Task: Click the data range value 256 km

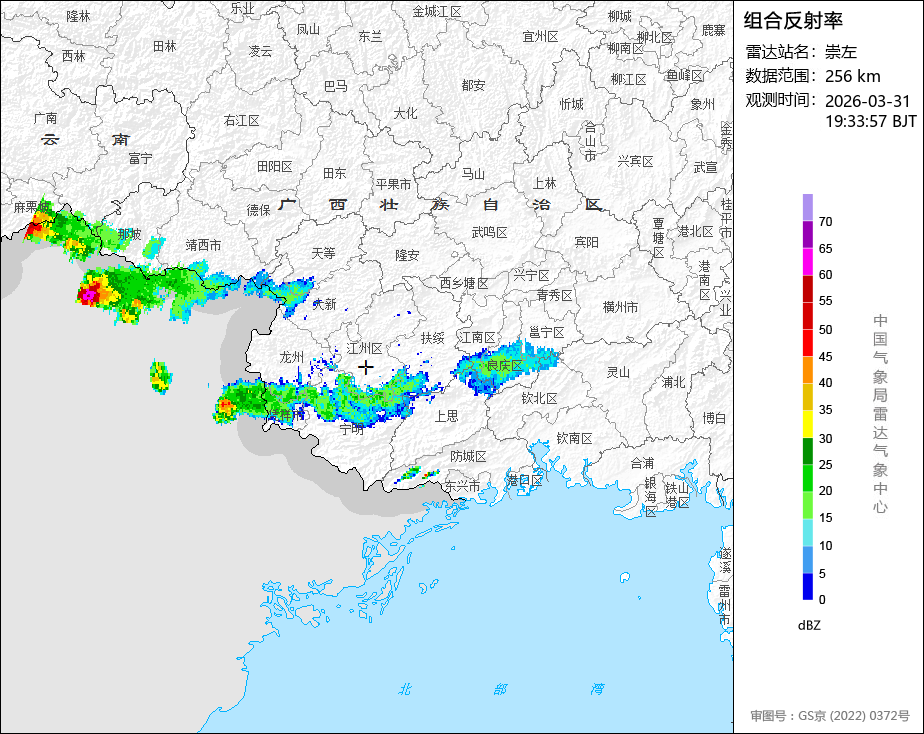Action: pos(852,77)
